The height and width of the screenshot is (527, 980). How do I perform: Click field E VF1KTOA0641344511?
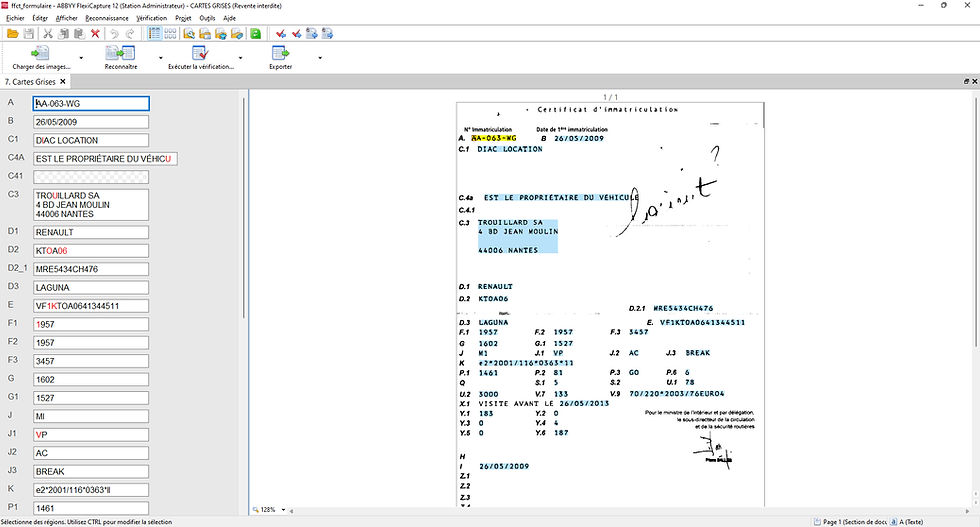click(91, 306)
